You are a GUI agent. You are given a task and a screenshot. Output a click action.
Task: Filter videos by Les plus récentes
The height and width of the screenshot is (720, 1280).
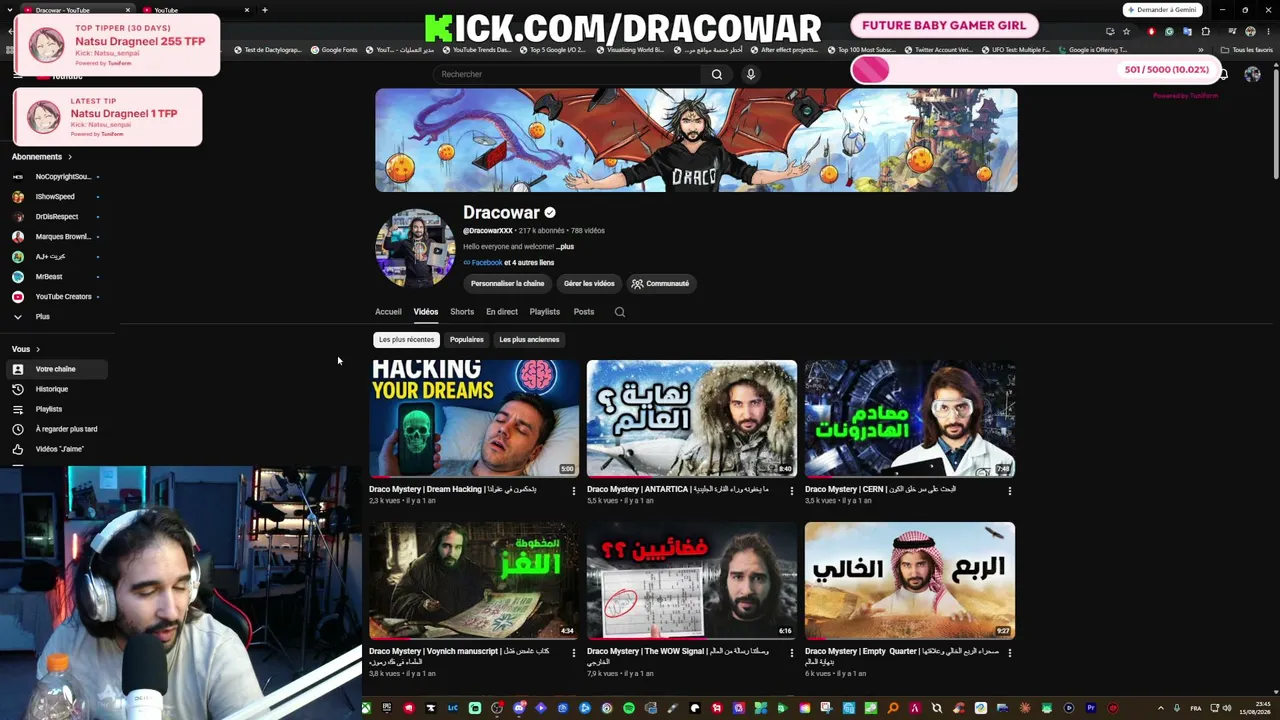[407, 340]
